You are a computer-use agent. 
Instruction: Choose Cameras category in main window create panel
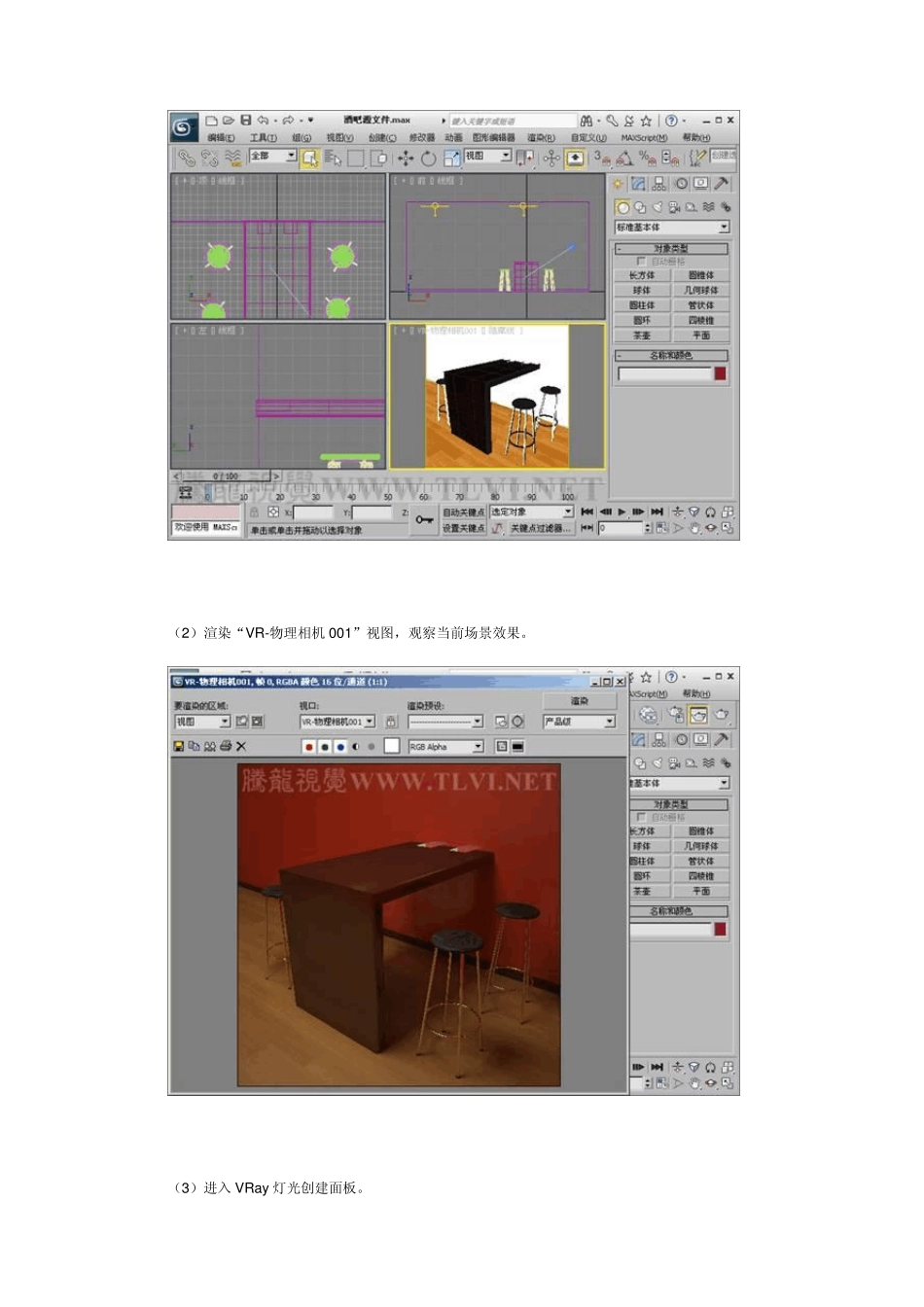673,207
